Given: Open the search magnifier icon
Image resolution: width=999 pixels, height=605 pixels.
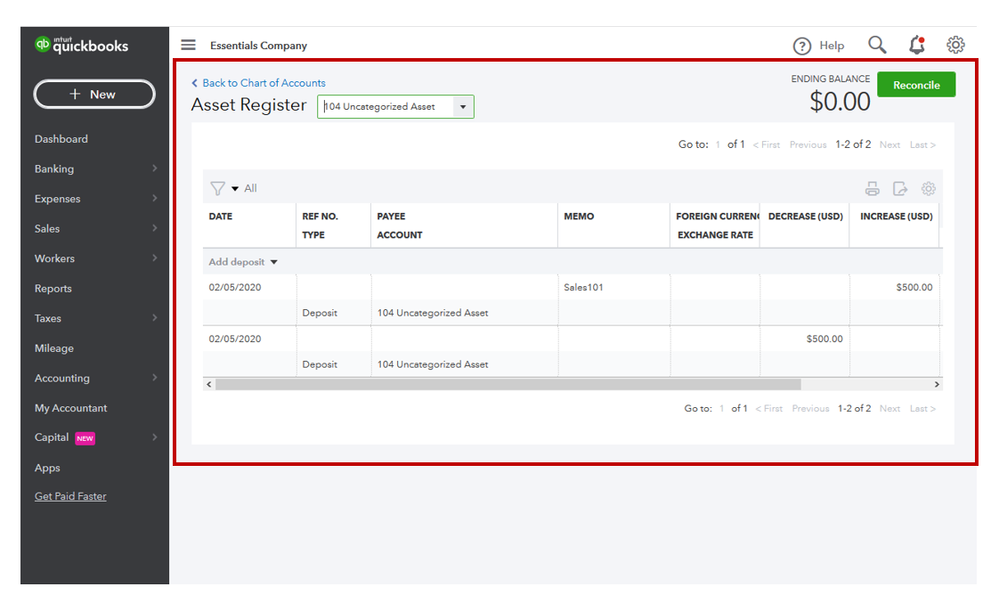Looking at the screenshot, I should (877, 45).
